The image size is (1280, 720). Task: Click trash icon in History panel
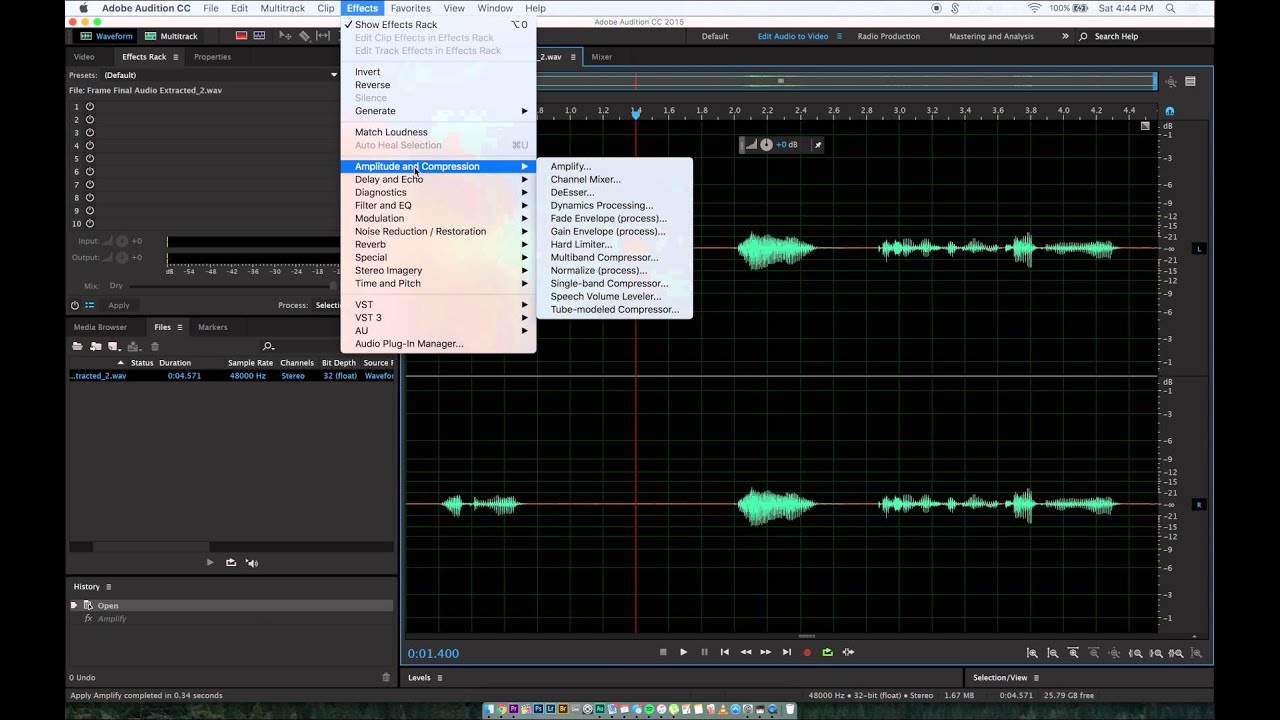click(386, 677)
